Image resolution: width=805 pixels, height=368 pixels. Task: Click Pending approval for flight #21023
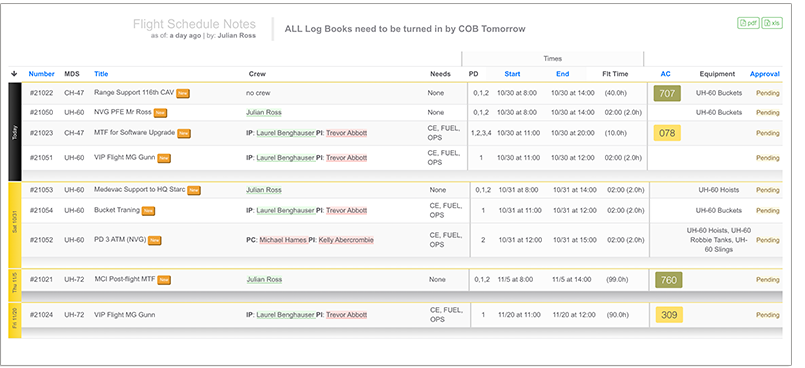tap(768, 133)
